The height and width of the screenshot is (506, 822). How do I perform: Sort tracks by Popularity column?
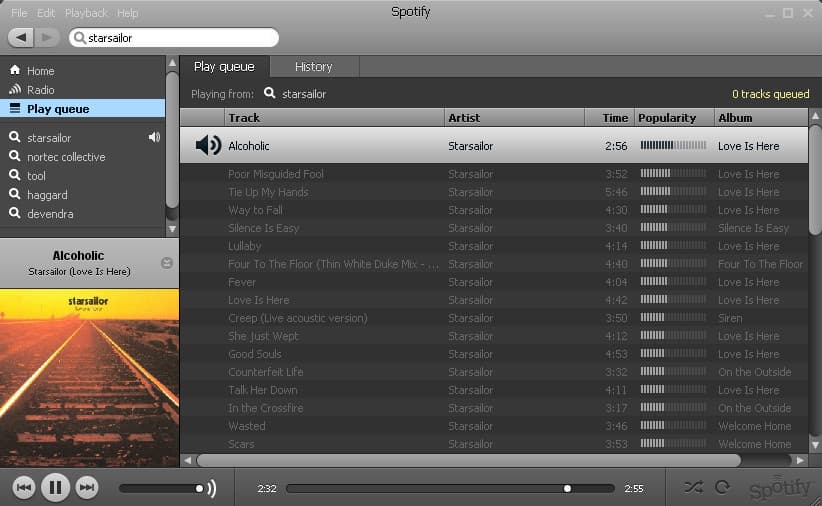pyautogui.click(x=667, y=118)
